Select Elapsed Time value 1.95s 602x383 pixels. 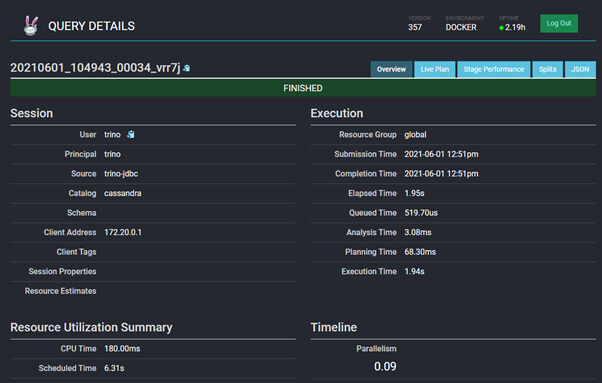[414, 193]
